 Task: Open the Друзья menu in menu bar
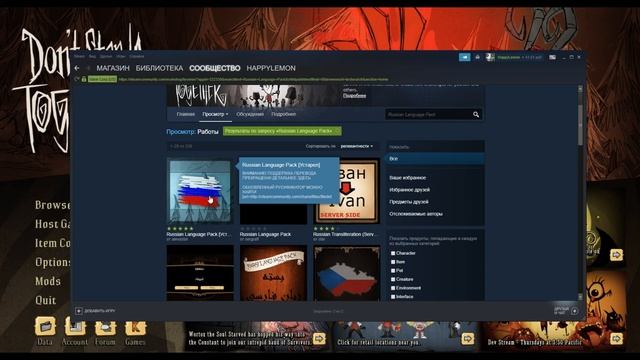coord(106,57)
